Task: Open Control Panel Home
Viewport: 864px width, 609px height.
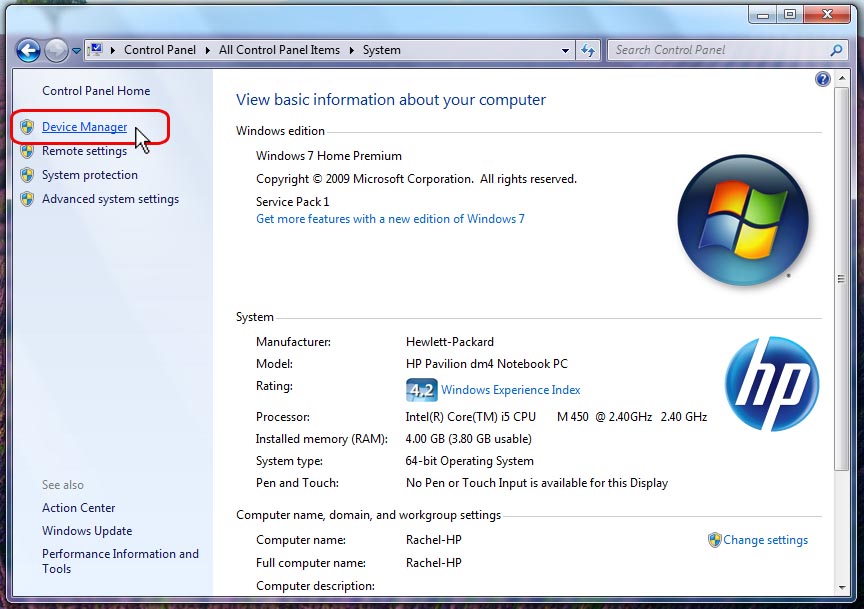Action: [96, 91]
